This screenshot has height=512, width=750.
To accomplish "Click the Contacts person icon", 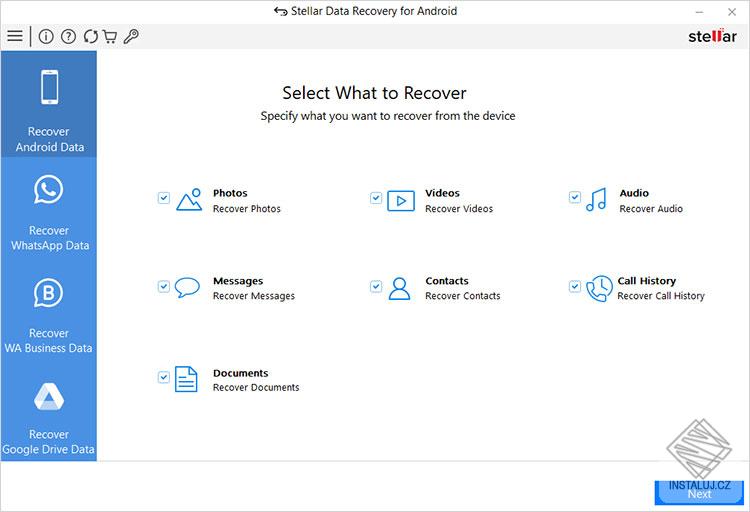I will 399,289.
